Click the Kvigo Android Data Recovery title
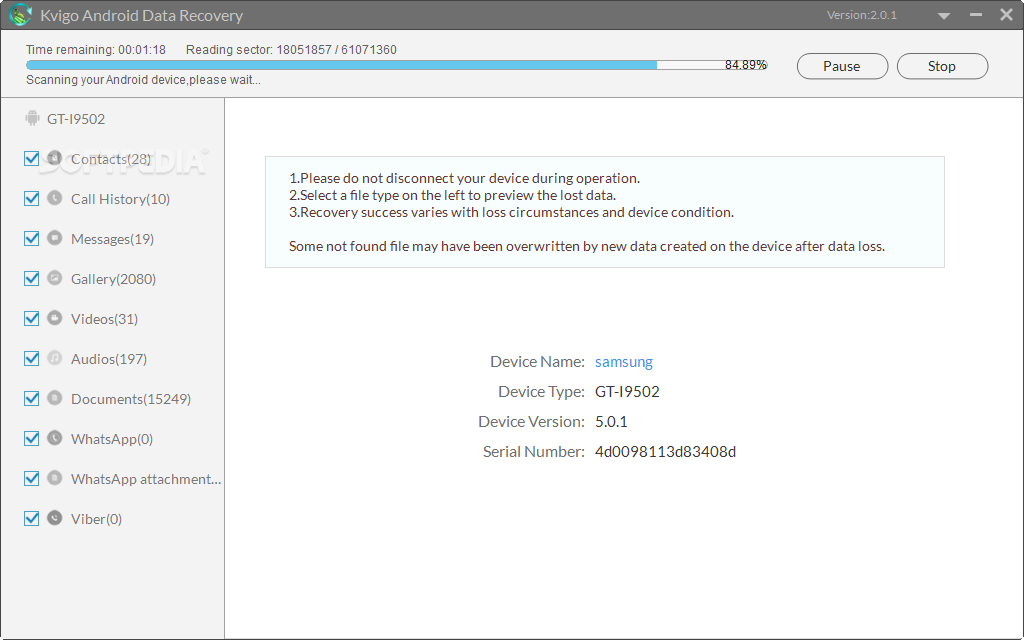 [142, 15]
